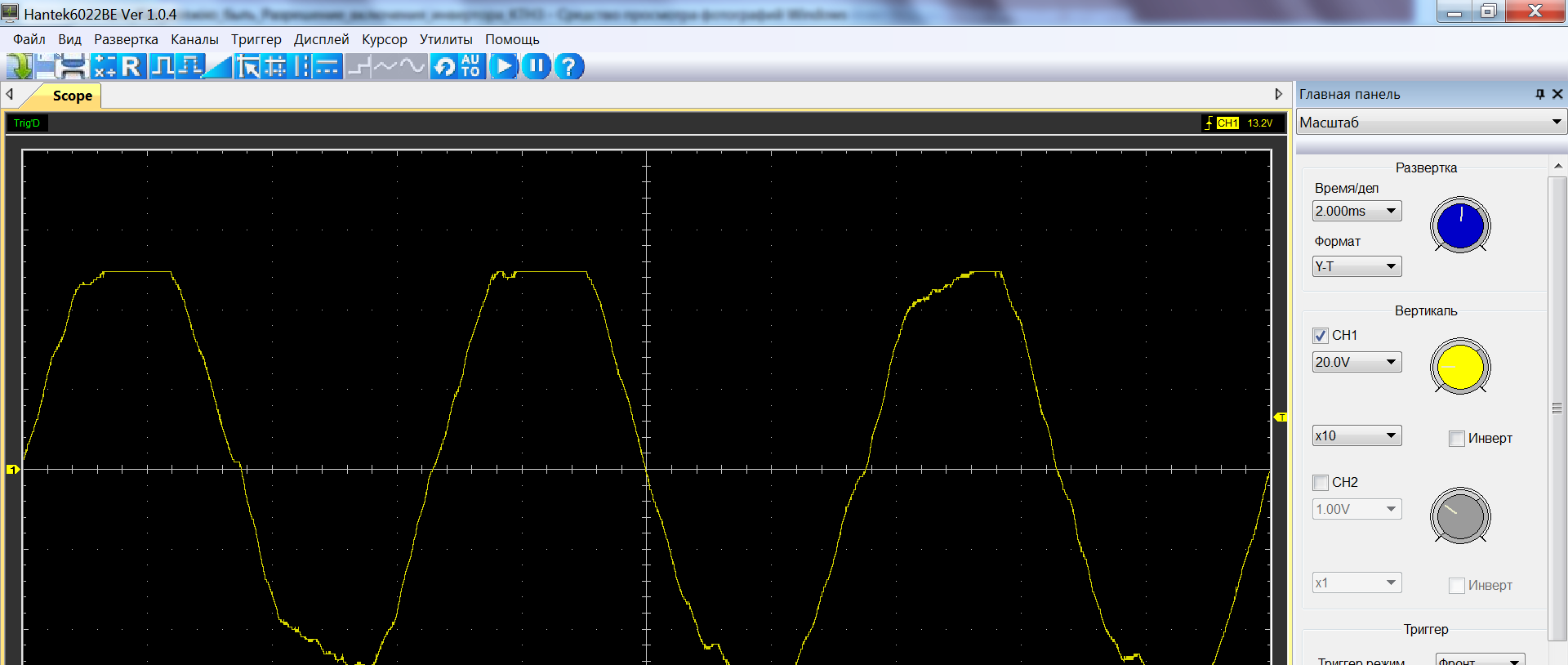Open the Каналы menu

(194, 39)
